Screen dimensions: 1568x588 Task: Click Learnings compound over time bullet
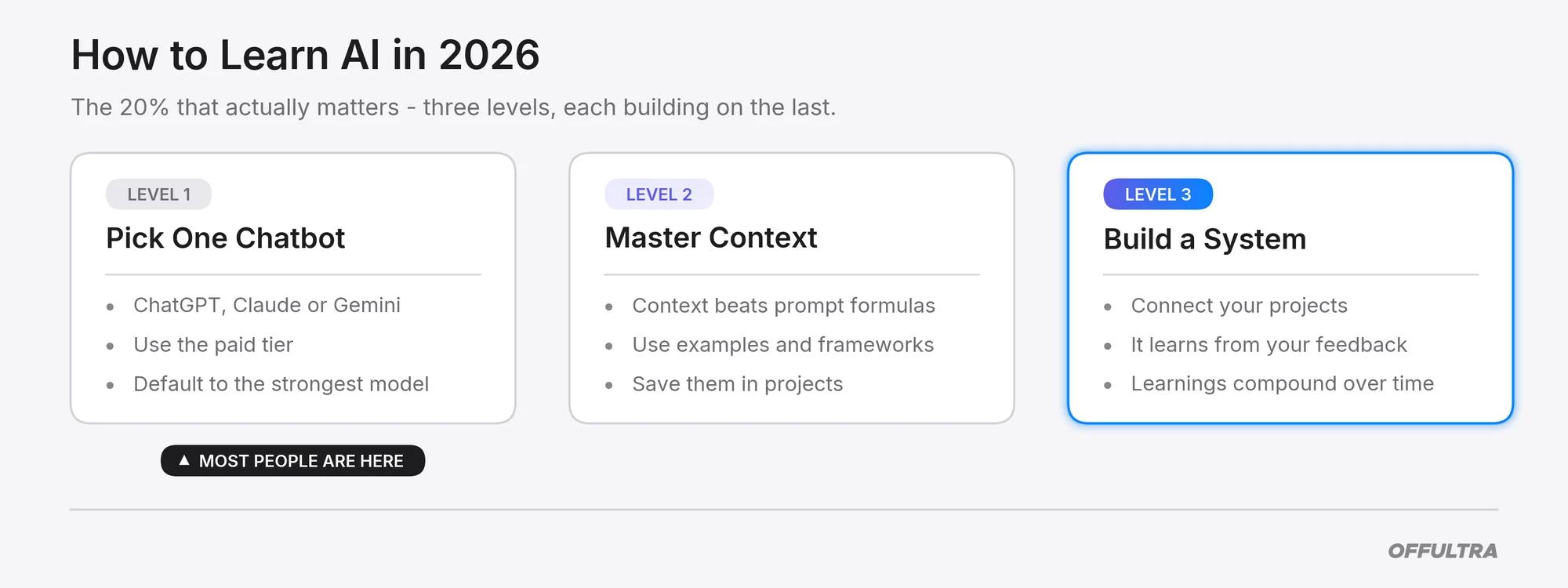click(x=1282, y=383)
